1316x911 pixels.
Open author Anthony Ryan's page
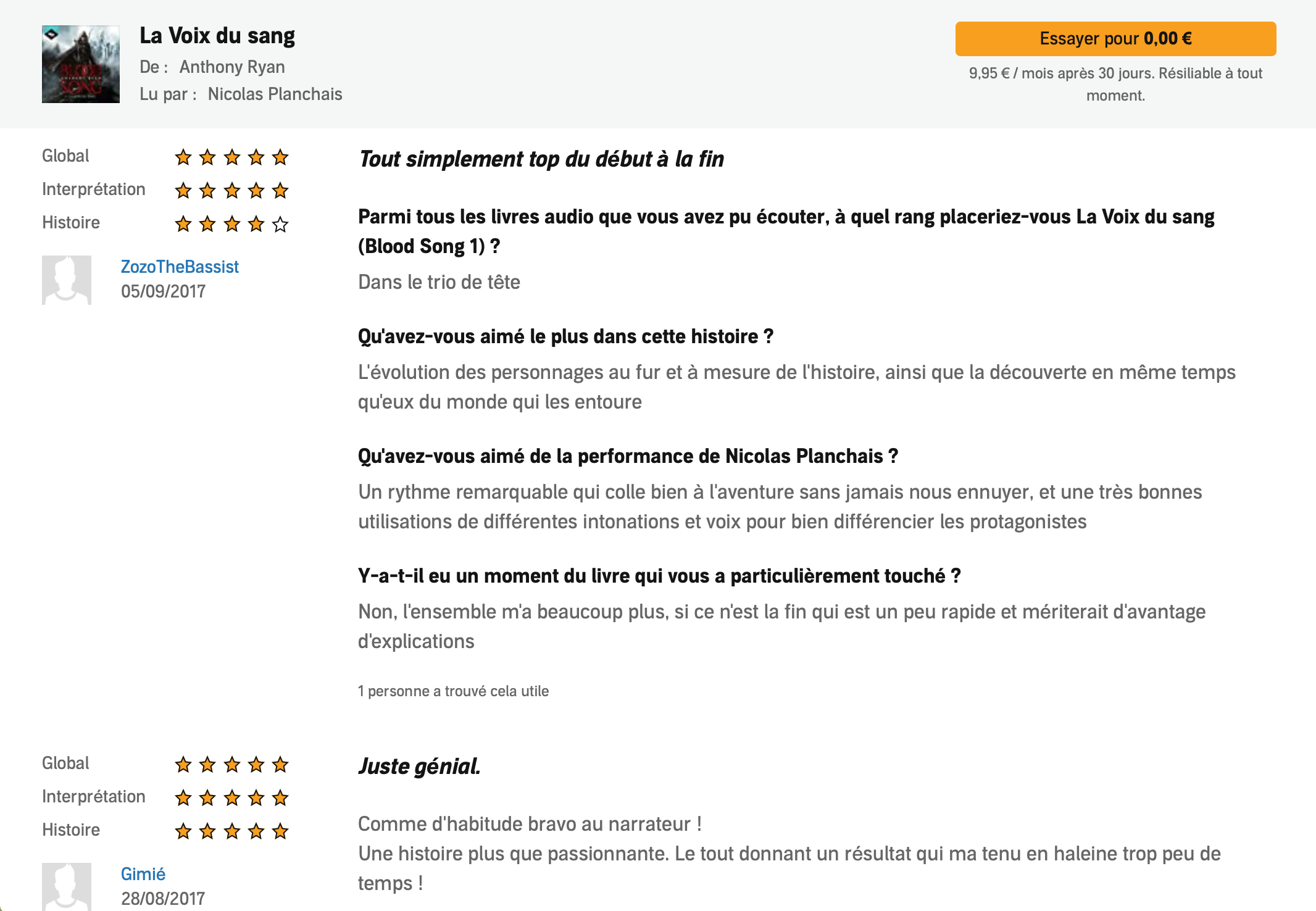tap(232, 67)
